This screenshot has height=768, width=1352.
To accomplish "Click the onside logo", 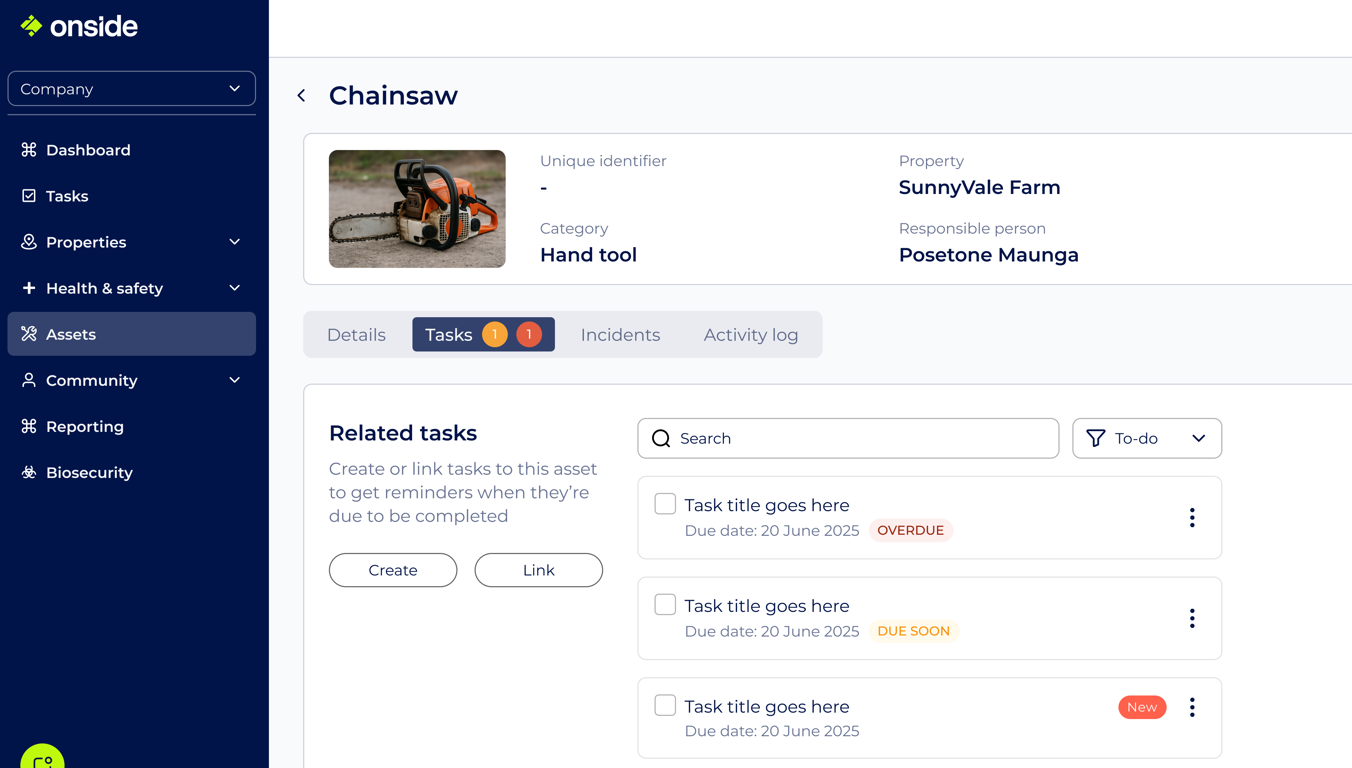I will (79, 26).
